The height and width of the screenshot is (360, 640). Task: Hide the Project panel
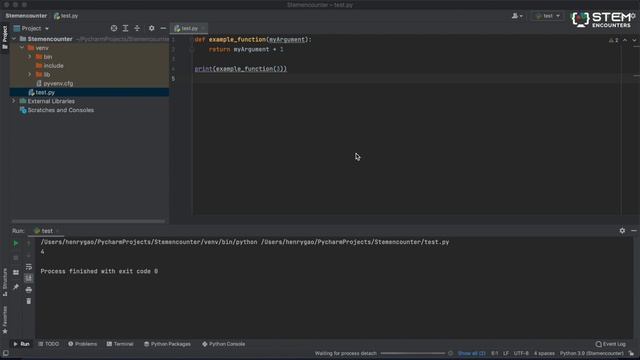pos(163,28)
